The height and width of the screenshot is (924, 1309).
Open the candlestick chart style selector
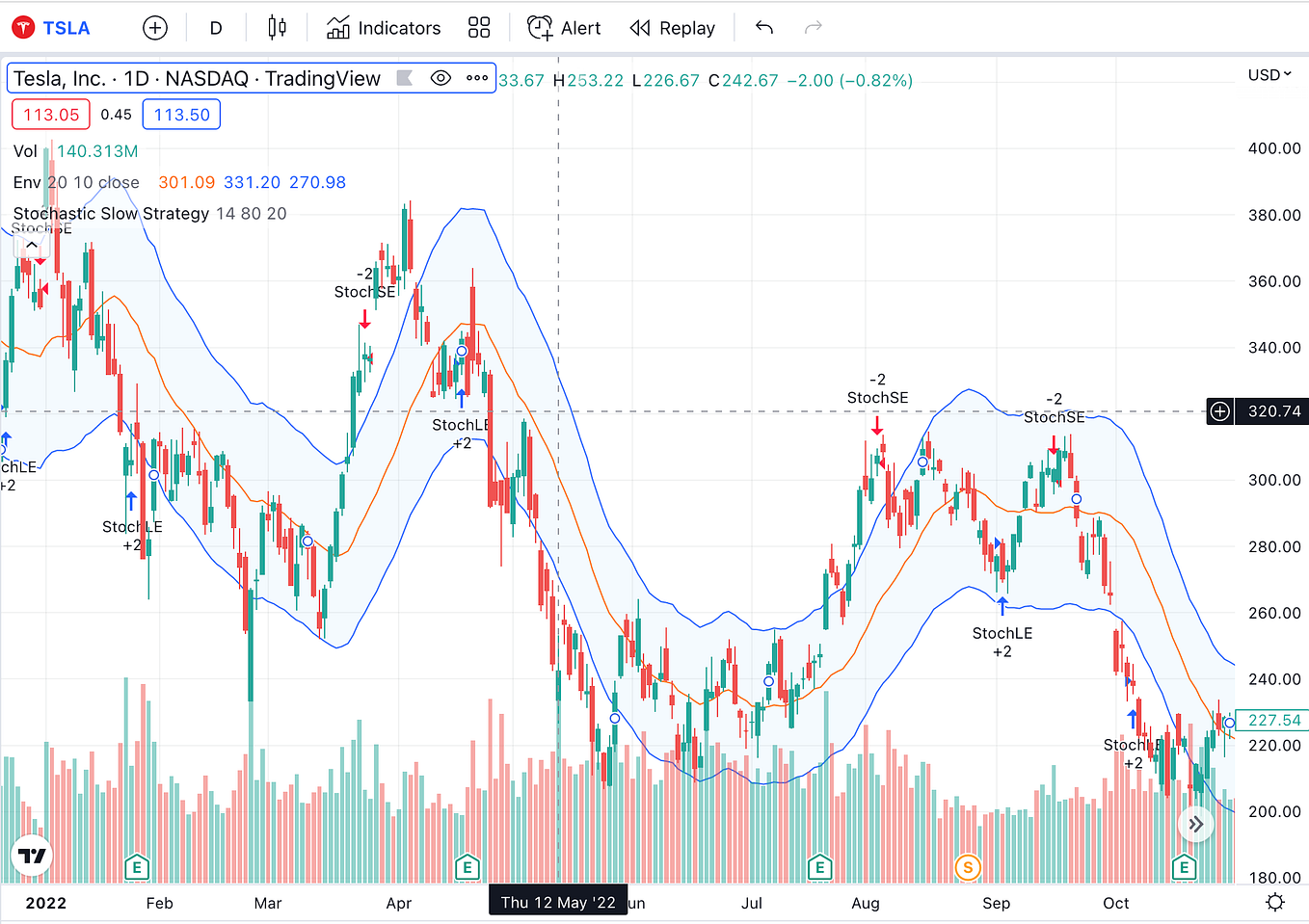point(277,27)
